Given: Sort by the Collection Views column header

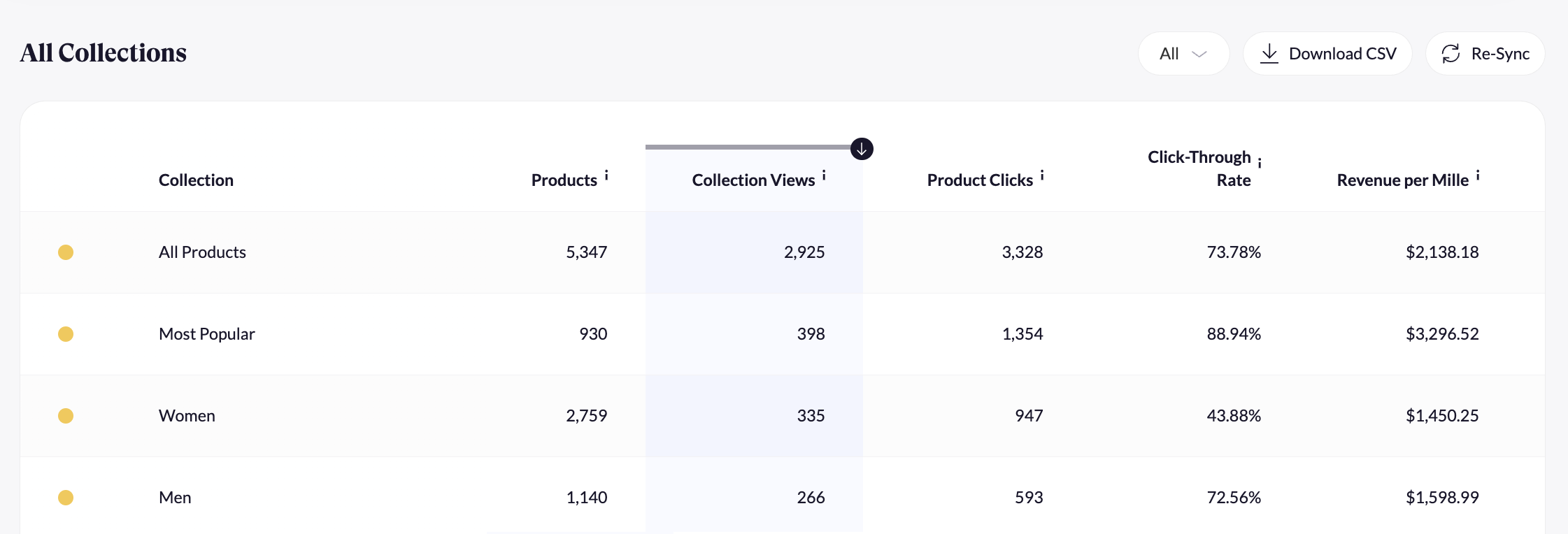Looking at the screenshot, I should [753, 180].
